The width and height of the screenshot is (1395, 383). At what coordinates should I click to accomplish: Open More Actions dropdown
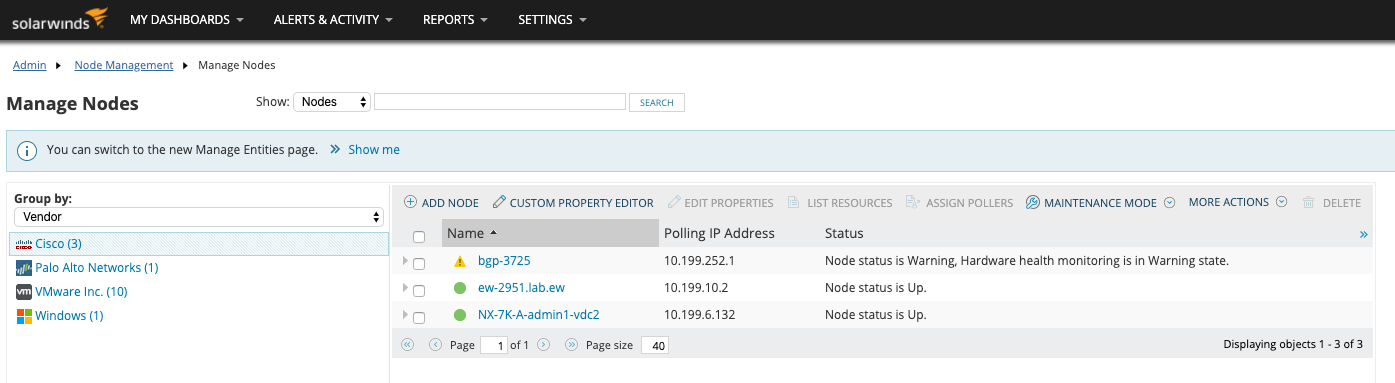click(x=1237, y=202)
